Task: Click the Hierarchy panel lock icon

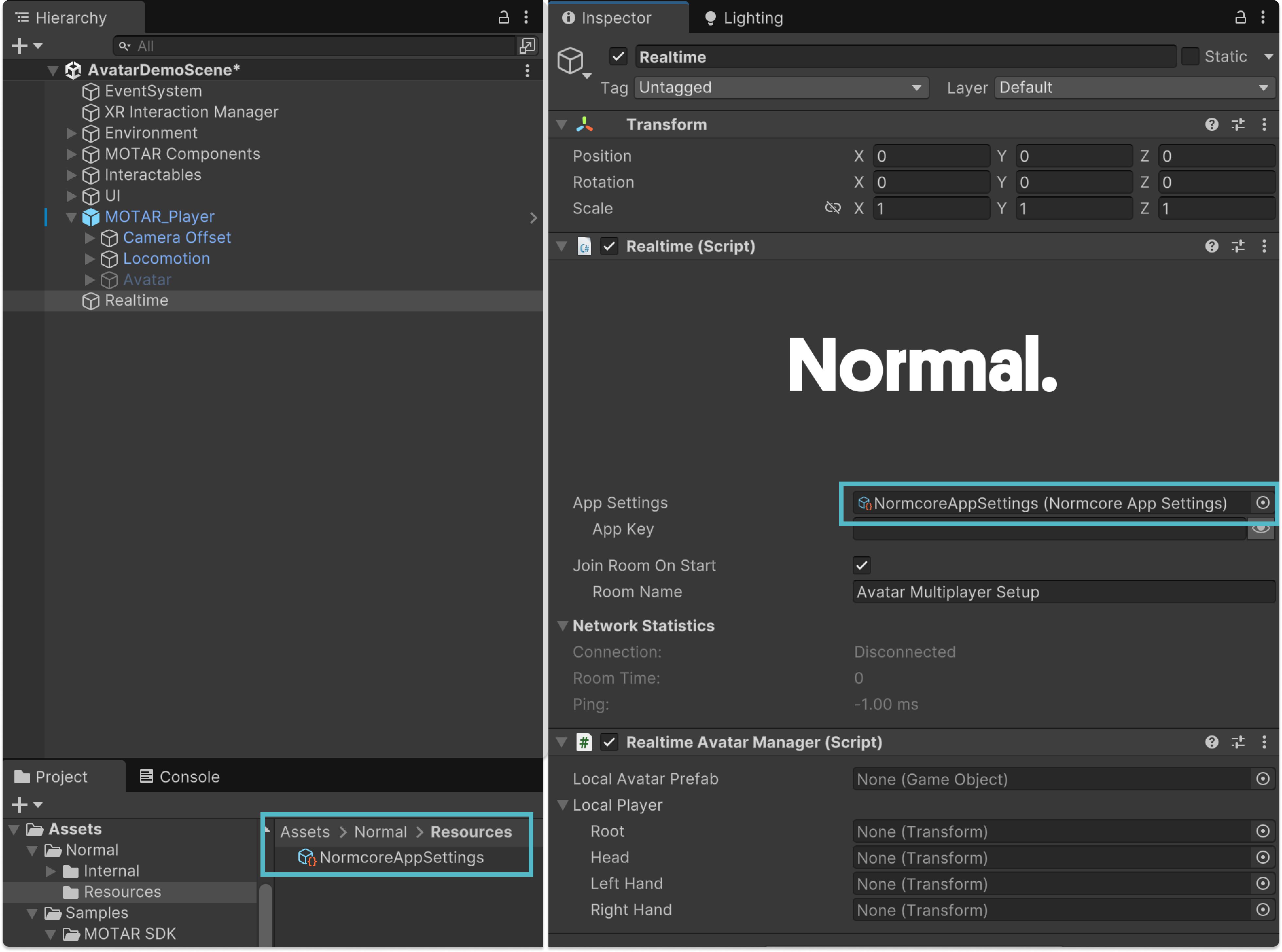Action: point(503,17)
